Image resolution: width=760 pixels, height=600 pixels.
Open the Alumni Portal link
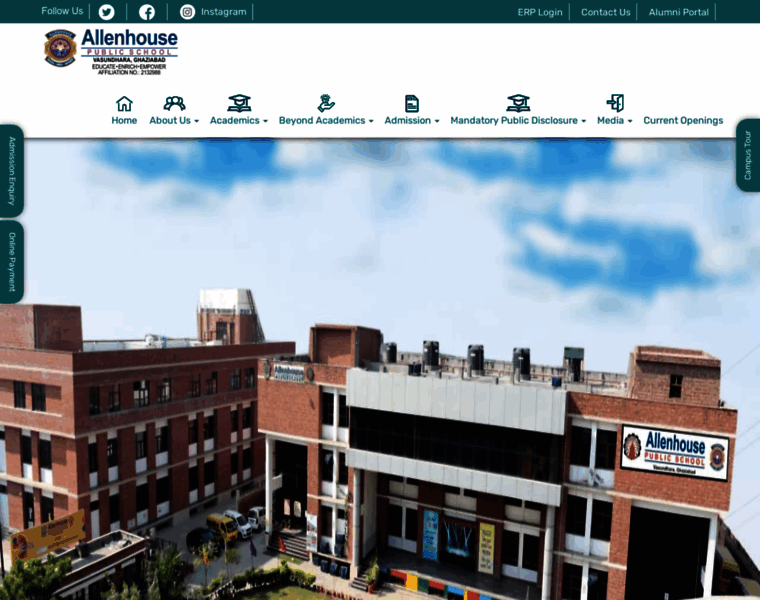coord(679,12)
